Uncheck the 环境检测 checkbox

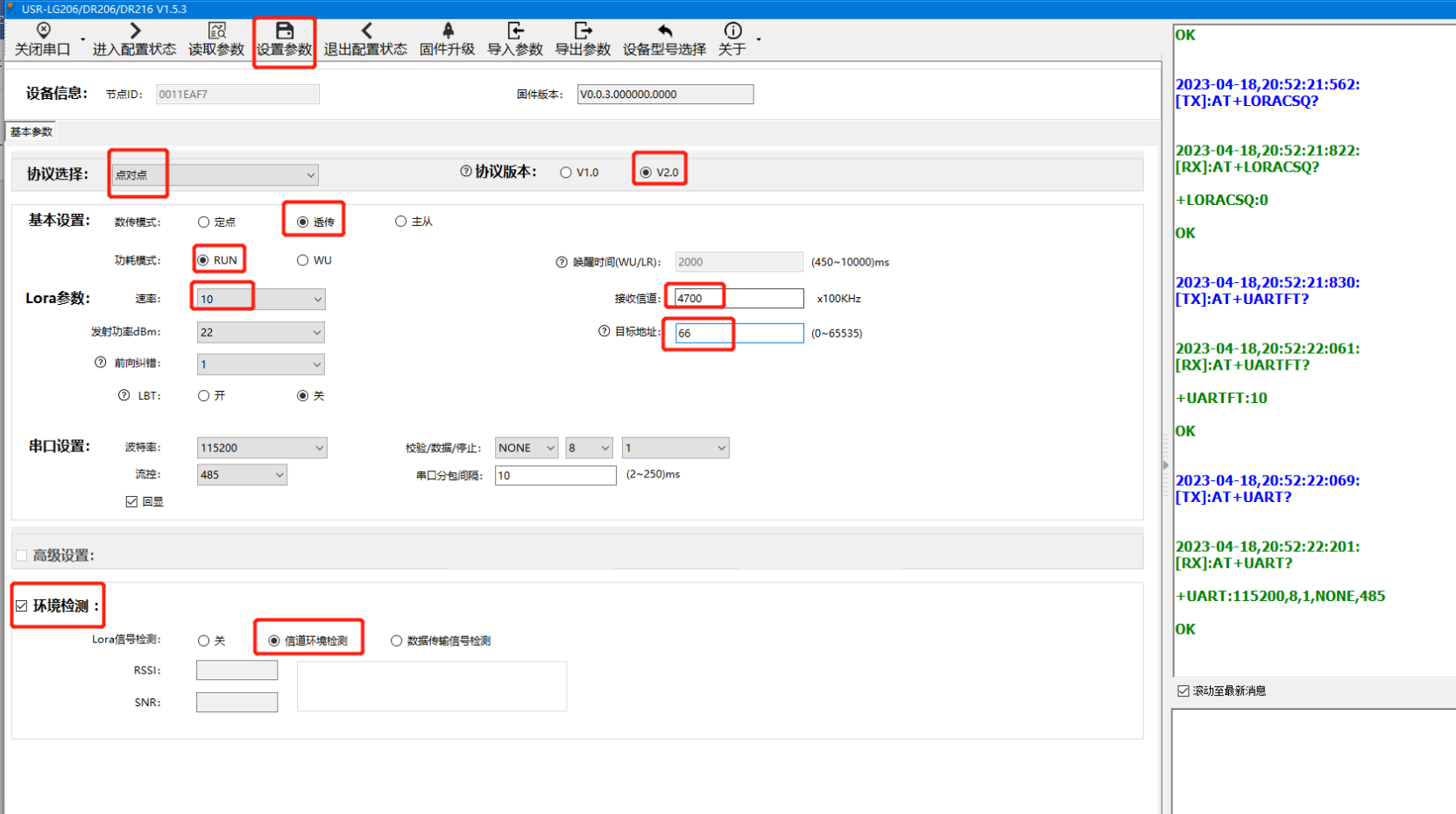tap(22, 606)
